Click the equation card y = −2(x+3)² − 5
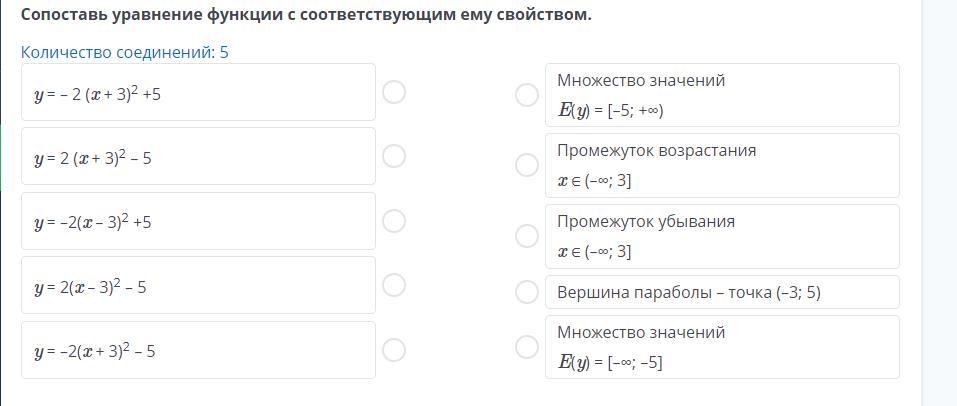This screenshot has width=957, height=406. click(198, 350)
